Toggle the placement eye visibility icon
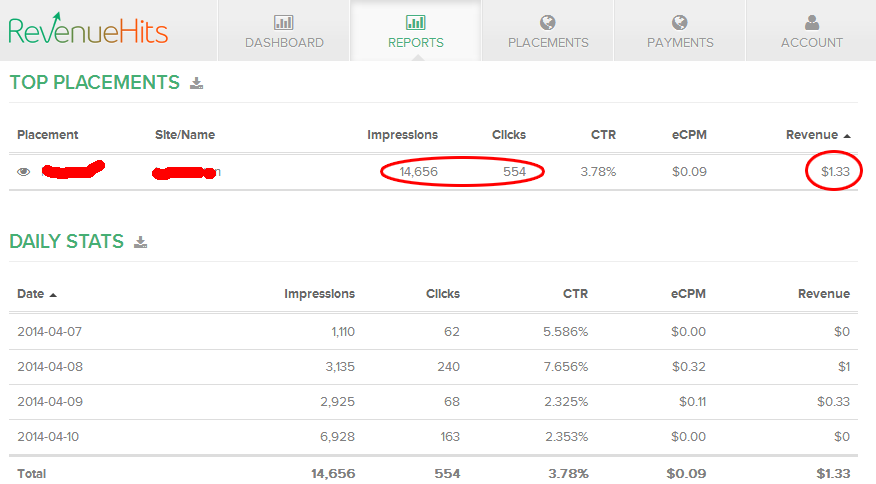The image size is (876, 484). point(24,172)
